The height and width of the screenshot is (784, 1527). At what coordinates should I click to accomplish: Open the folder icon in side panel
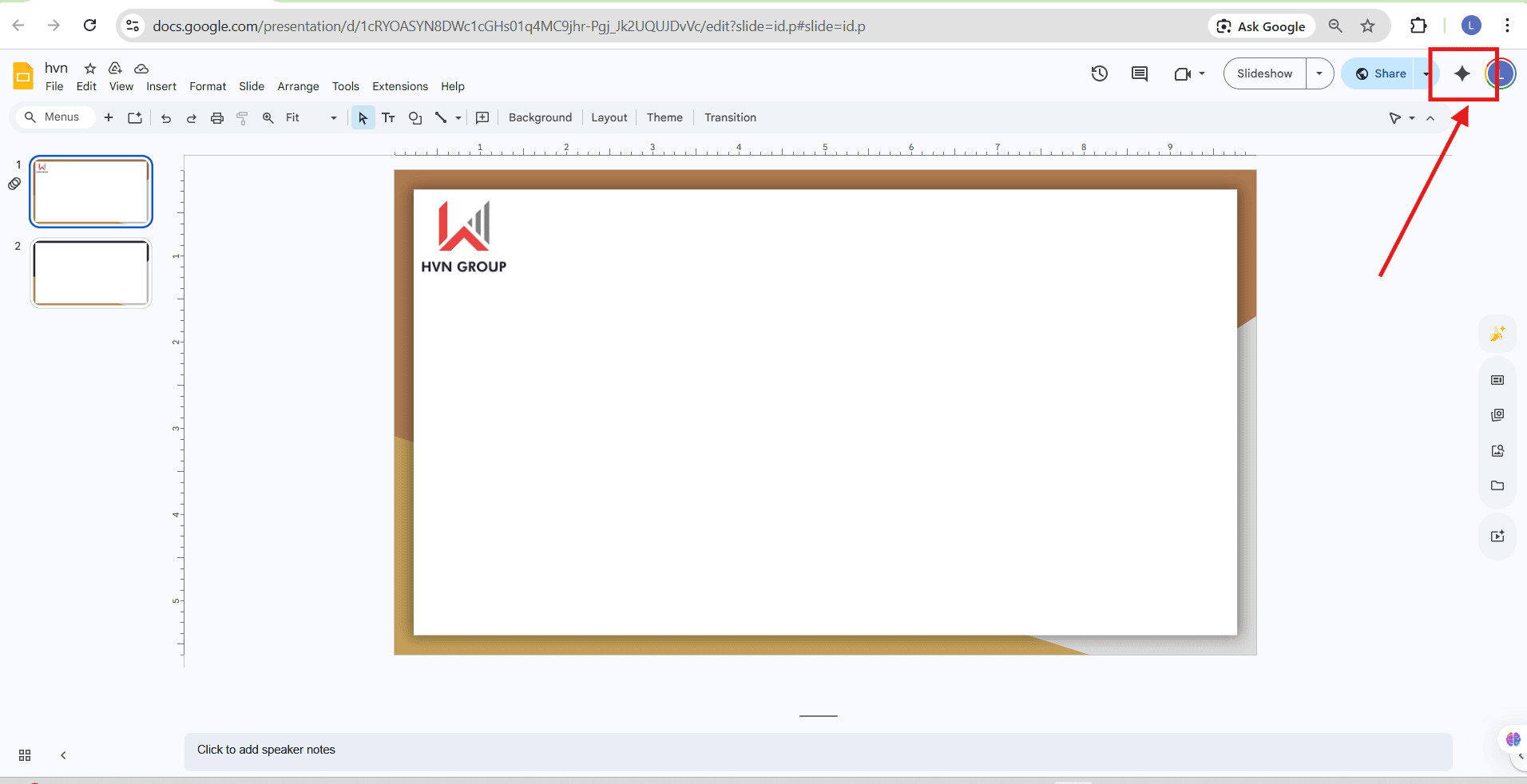1497,485
